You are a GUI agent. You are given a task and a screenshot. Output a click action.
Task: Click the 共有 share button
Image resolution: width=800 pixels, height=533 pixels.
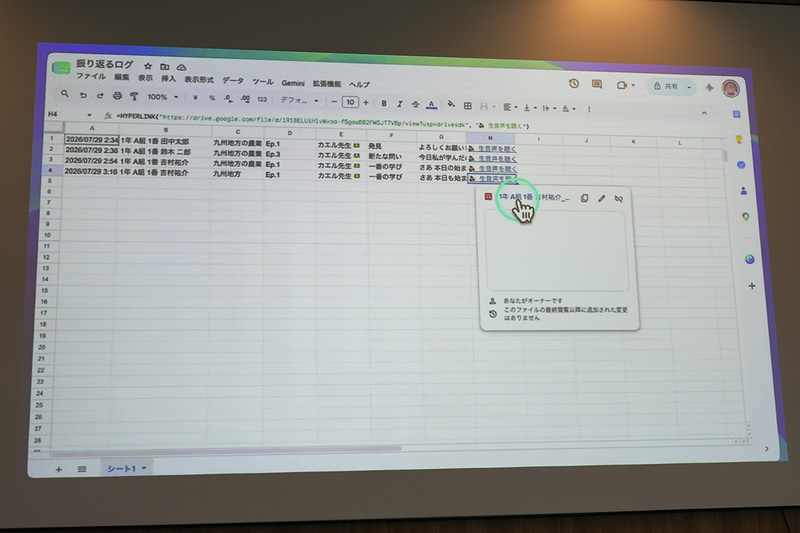[666, 86]
